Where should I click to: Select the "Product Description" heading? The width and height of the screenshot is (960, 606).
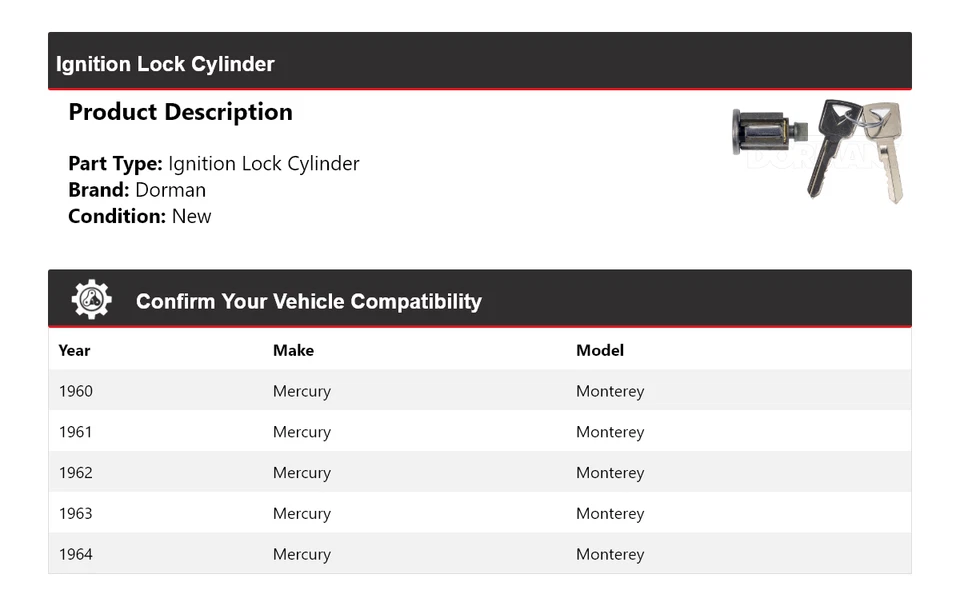coord(180,112)
